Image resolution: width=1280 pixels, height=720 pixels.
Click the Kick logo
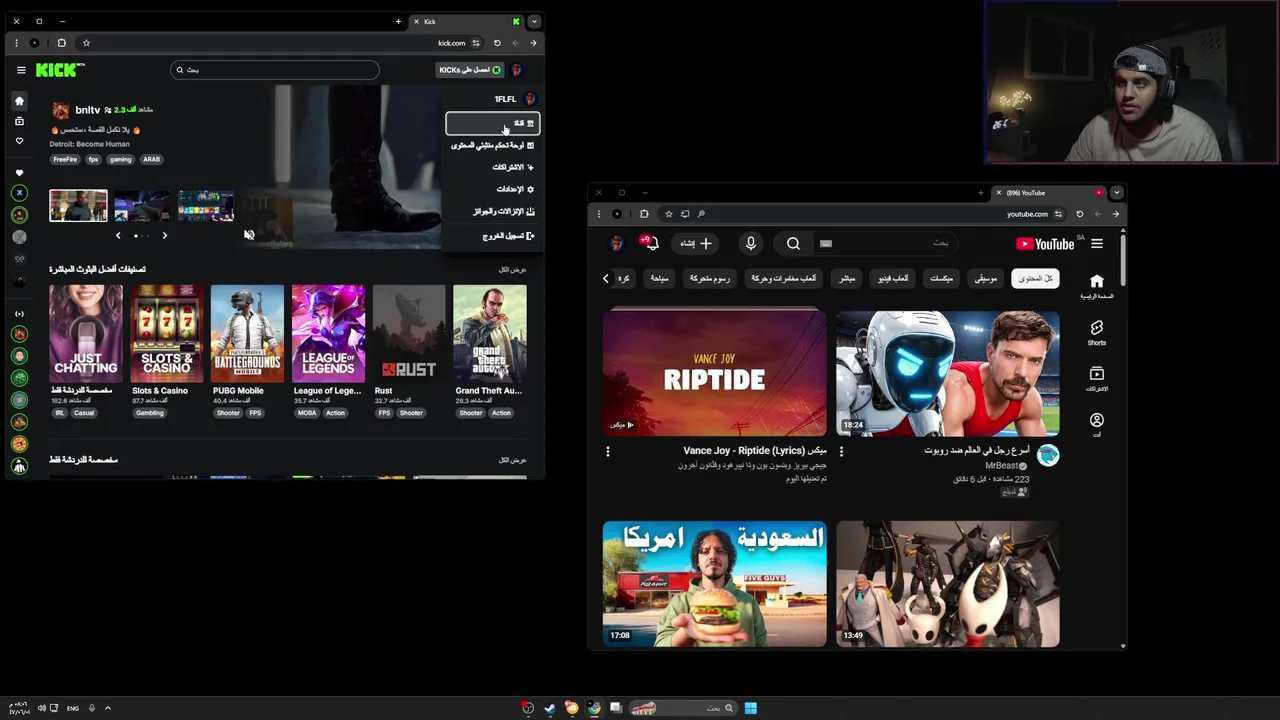pyautogui.click(x=60, y=70)
